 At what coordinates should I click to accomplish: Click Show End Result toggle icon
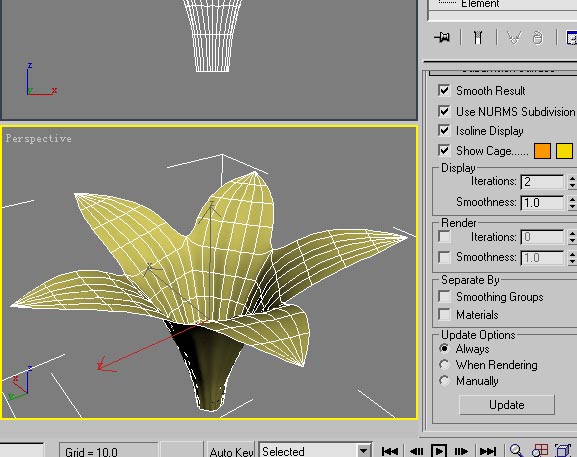[478, 37]
